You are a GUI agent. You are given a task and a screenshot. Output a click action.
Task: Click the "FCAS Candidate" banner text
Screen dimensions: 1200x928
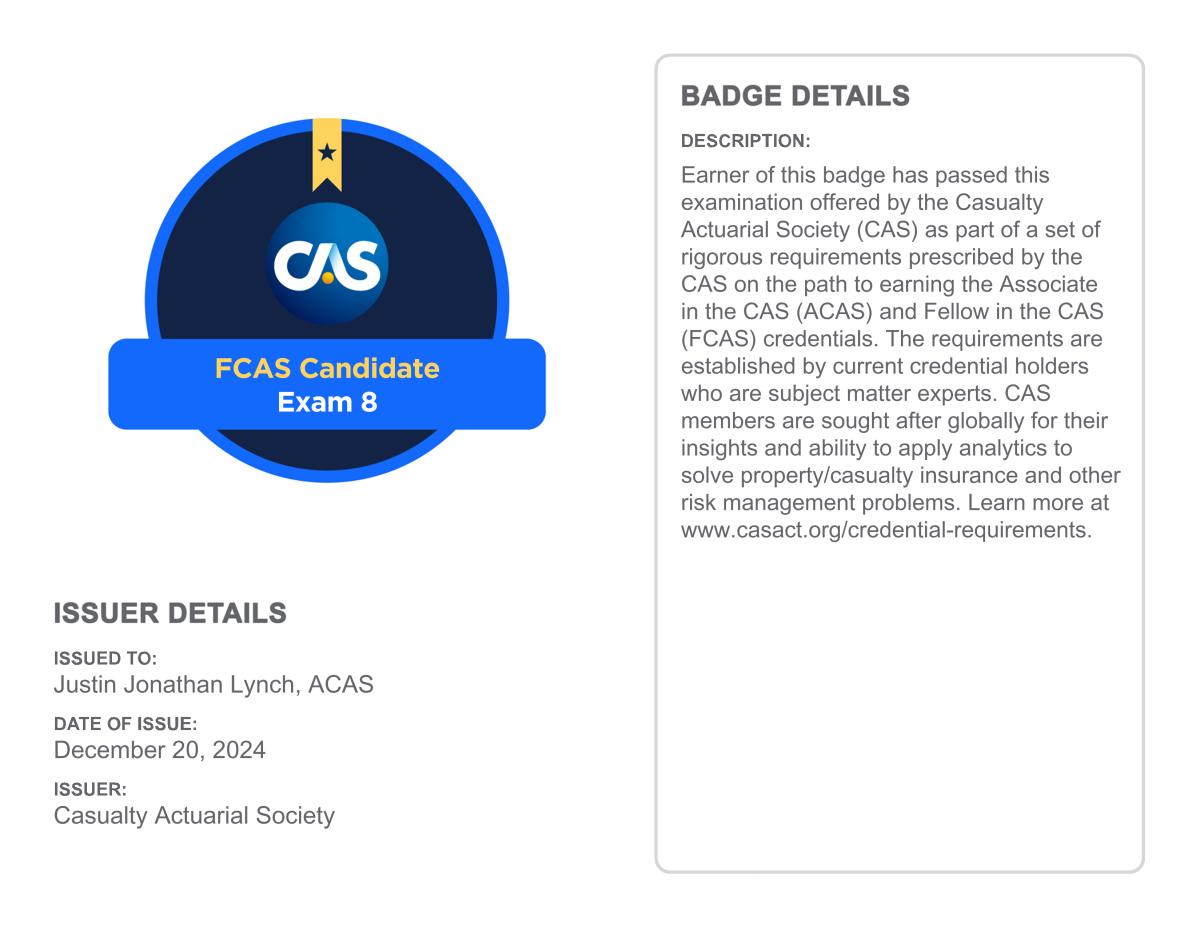(x=327, y=368)
